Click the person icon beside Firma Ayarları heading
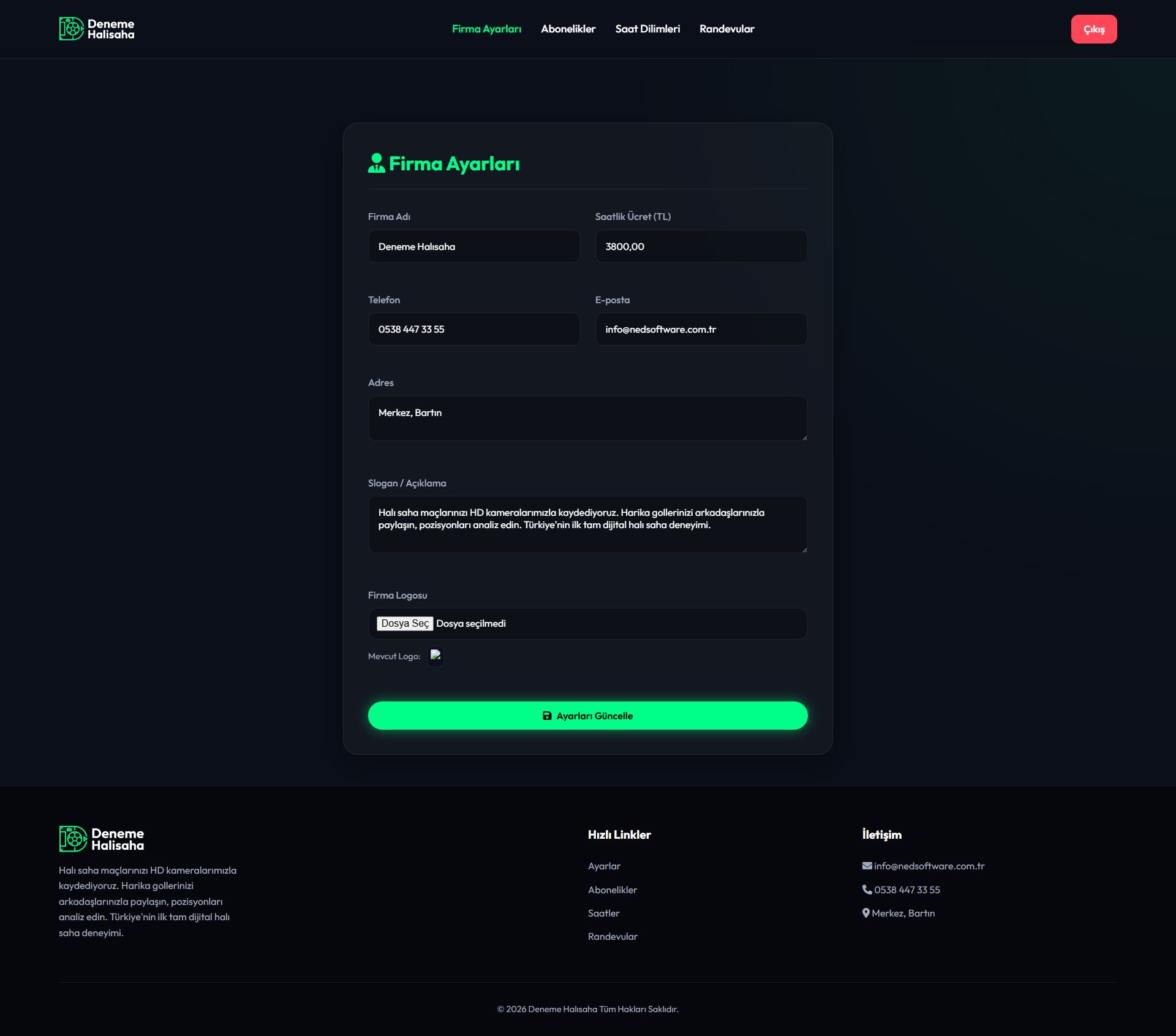1176x1036 pixels. tap(376, 163)
